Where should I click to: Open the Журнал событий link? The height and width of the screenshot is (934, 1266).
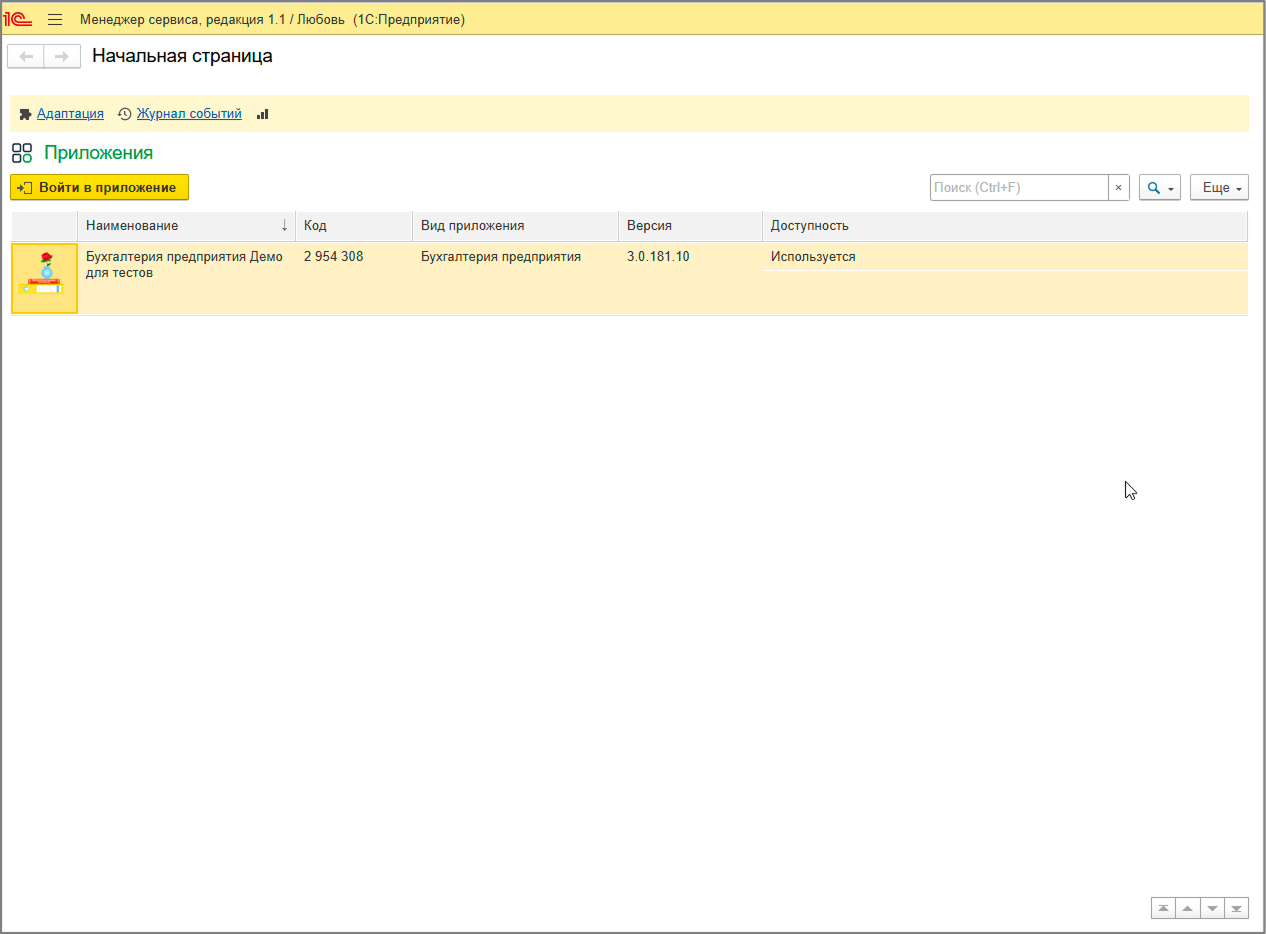(x=189, y=114)
